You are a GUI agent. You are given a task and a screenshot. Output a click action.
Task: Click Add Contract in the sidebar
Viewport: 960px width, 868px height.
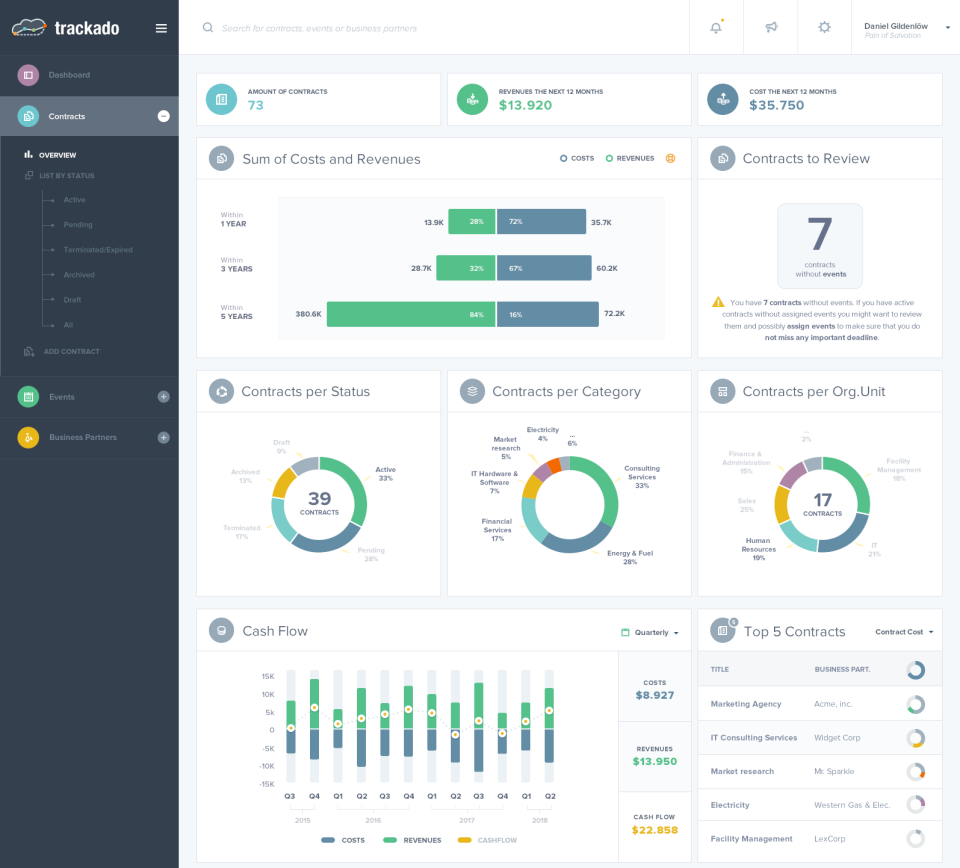pos(70,351)
